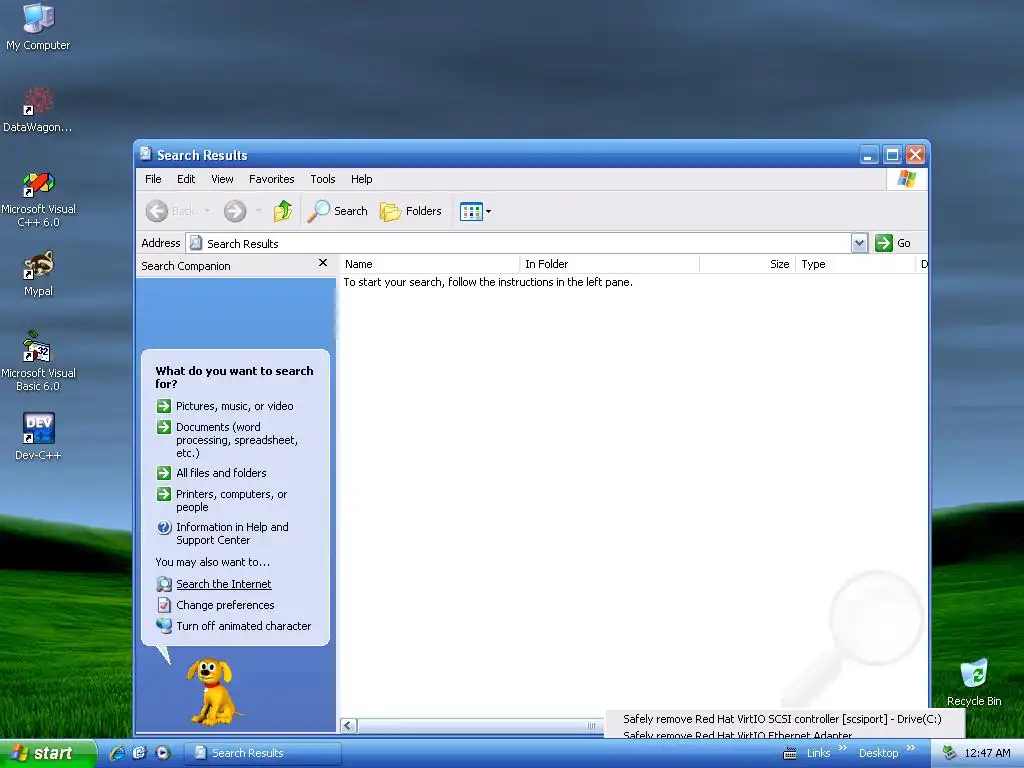This screenshot has width=1024, height=768.
Task: Minimize the Search Results window
Action: coord(869,155)
